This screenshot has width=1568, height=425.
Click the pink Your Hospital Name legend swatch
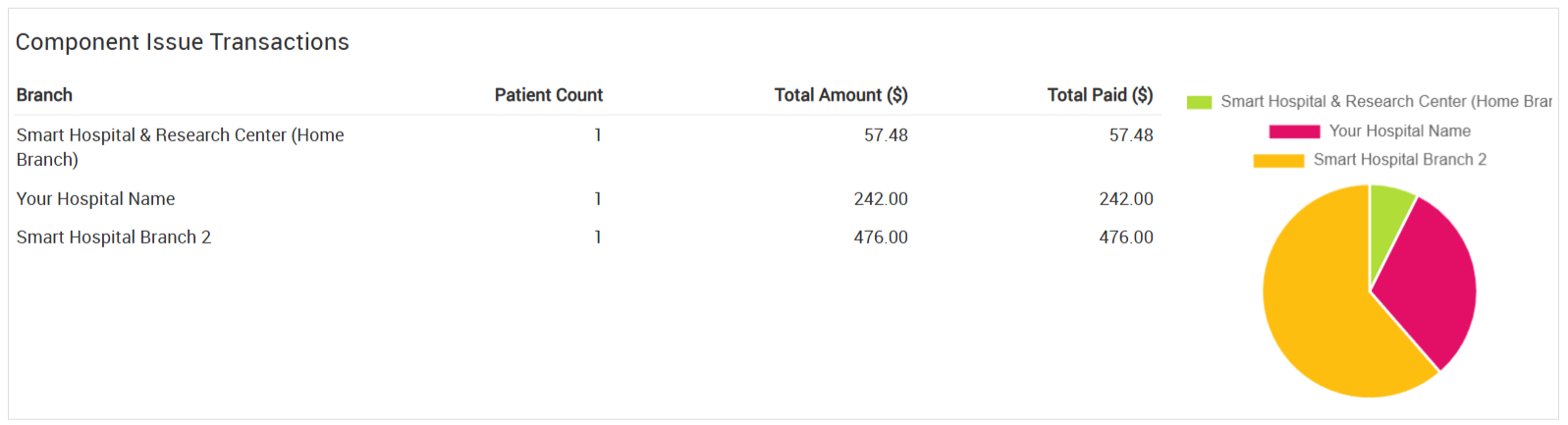pos(1294,132)
